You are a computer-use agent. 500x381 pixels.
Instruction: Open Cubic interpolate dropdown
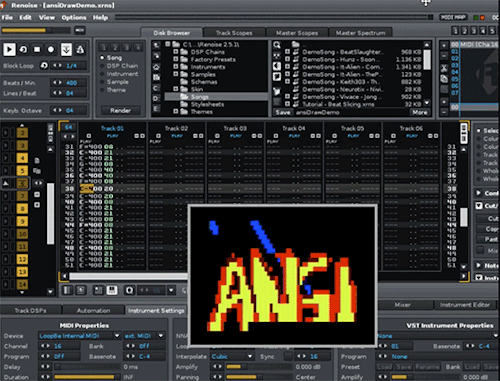pos(232,356)
